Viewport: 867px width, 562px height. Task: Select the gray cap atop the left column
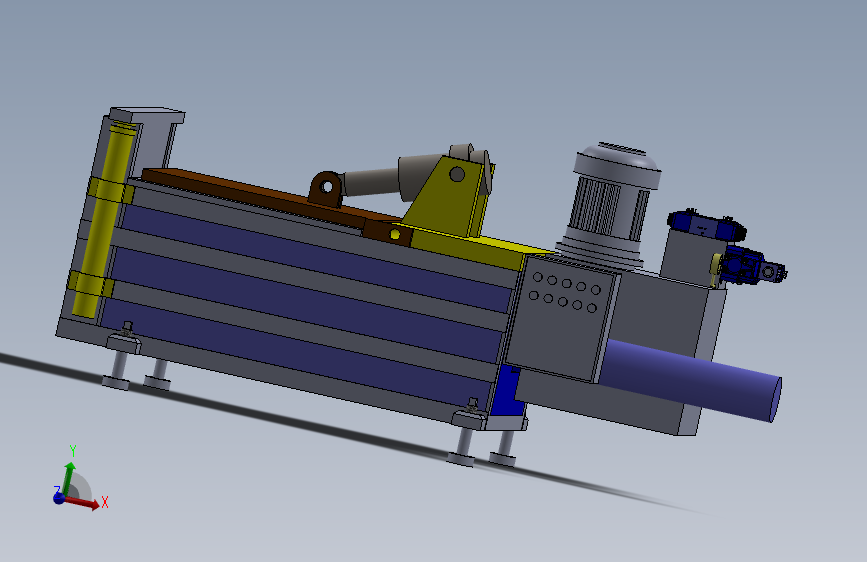coord(147,115)
